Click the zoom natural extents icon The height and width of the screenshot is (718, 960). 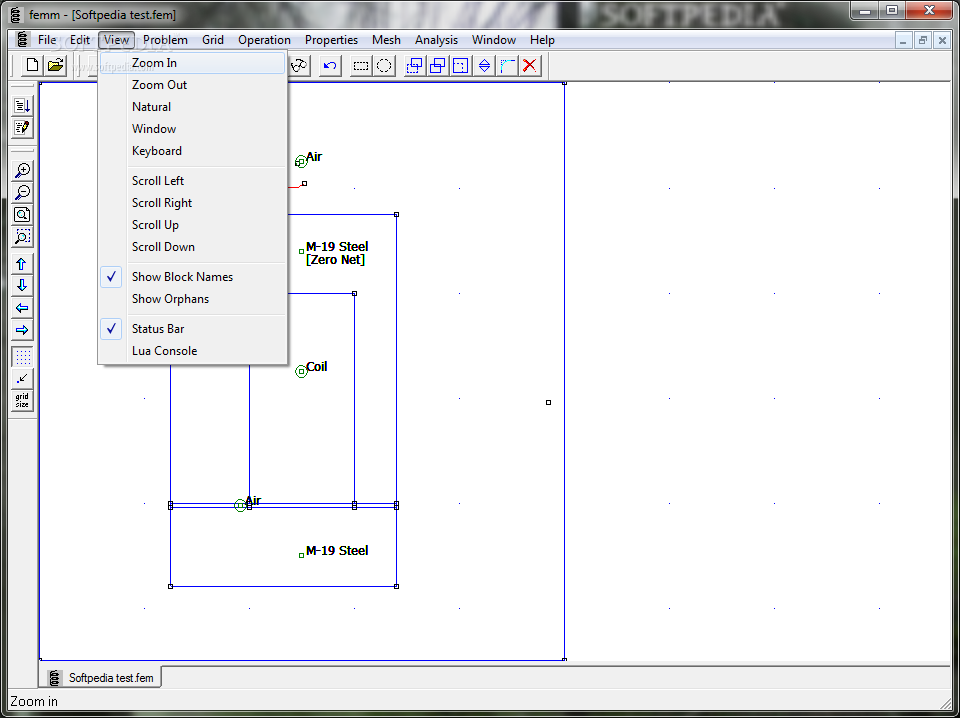pyautogui.click(x=22, y=214)
